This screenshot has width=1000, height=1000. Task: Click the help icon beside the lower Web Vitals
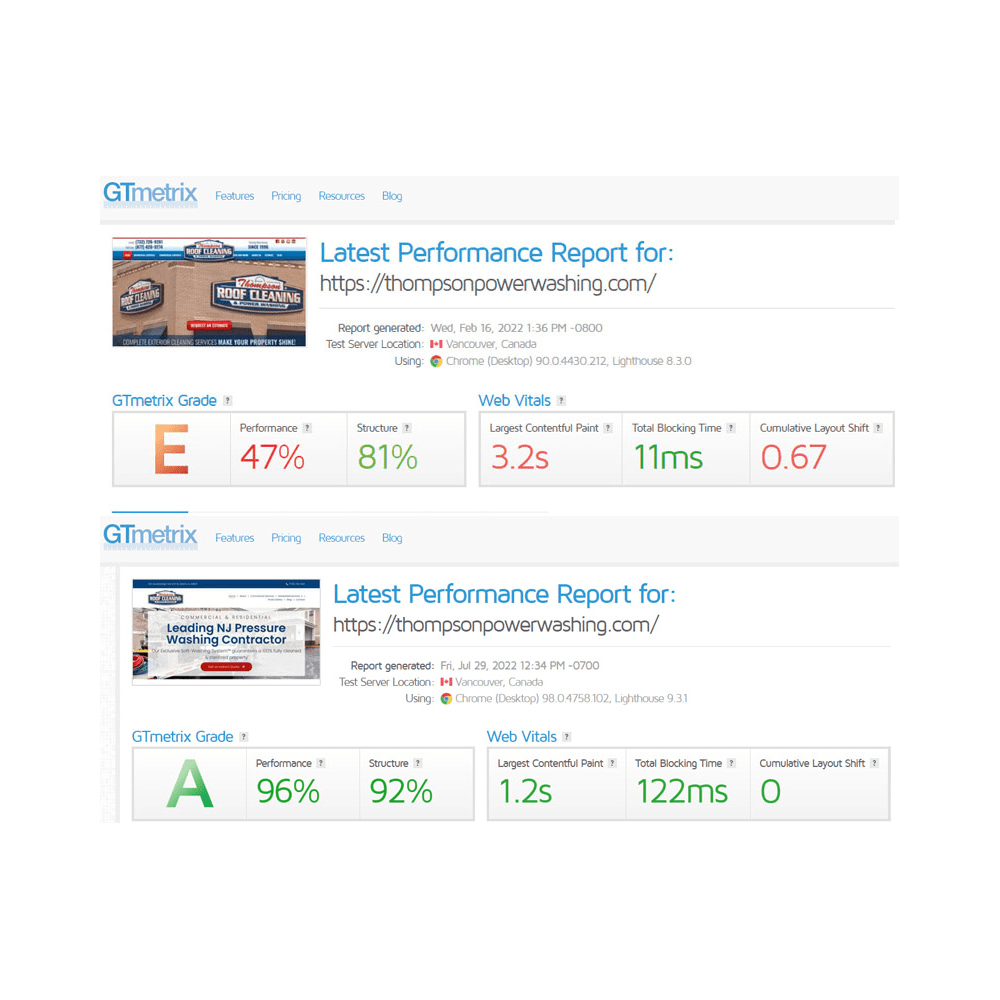pyautogui.click(x=566, y=737)
